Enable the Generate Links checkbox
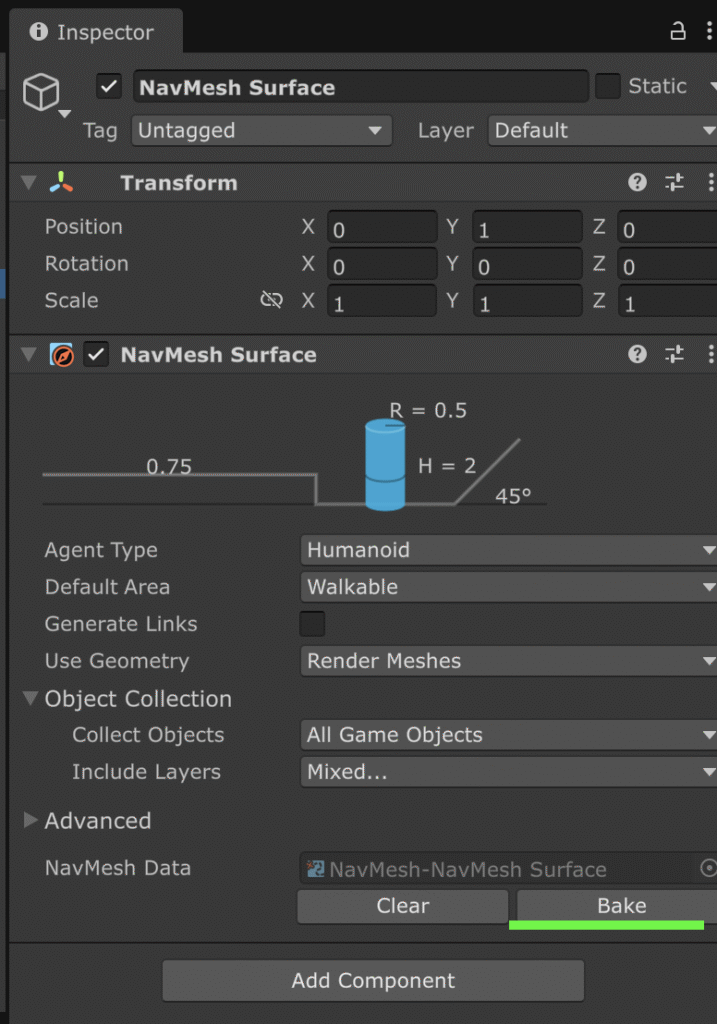 313,624
